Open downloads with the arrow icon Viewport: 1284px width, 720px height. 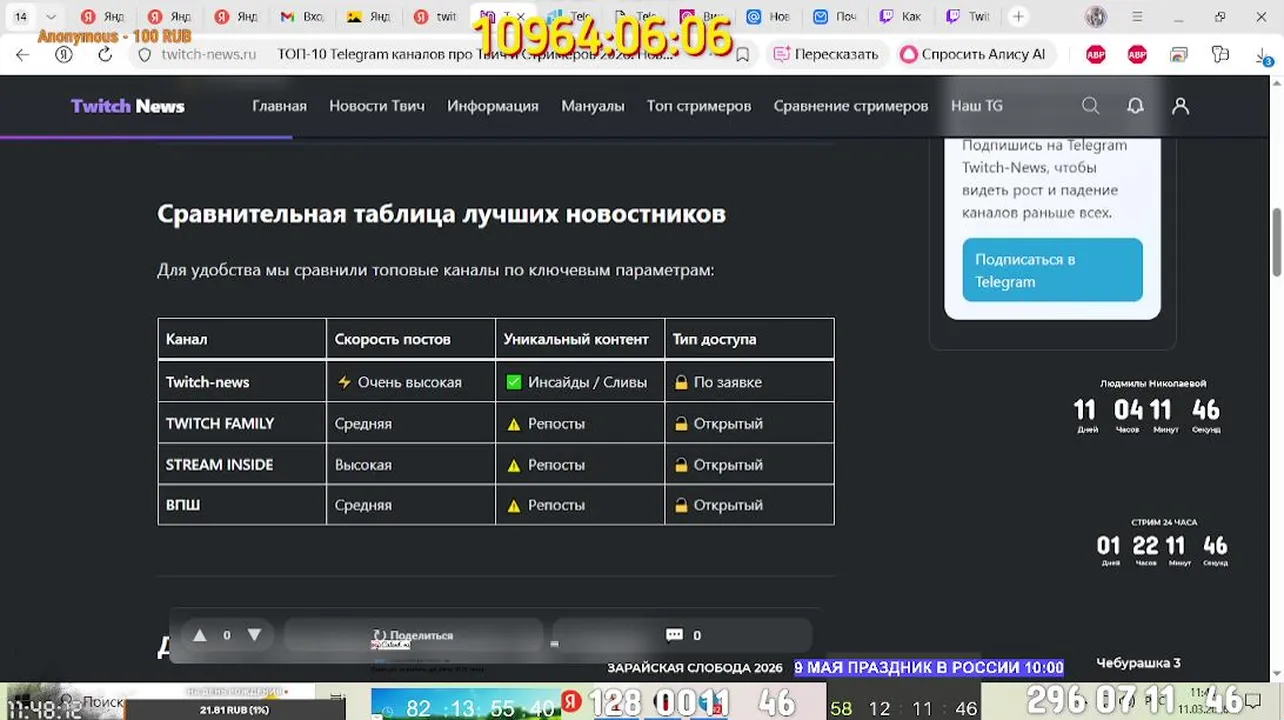point(1262,55)
